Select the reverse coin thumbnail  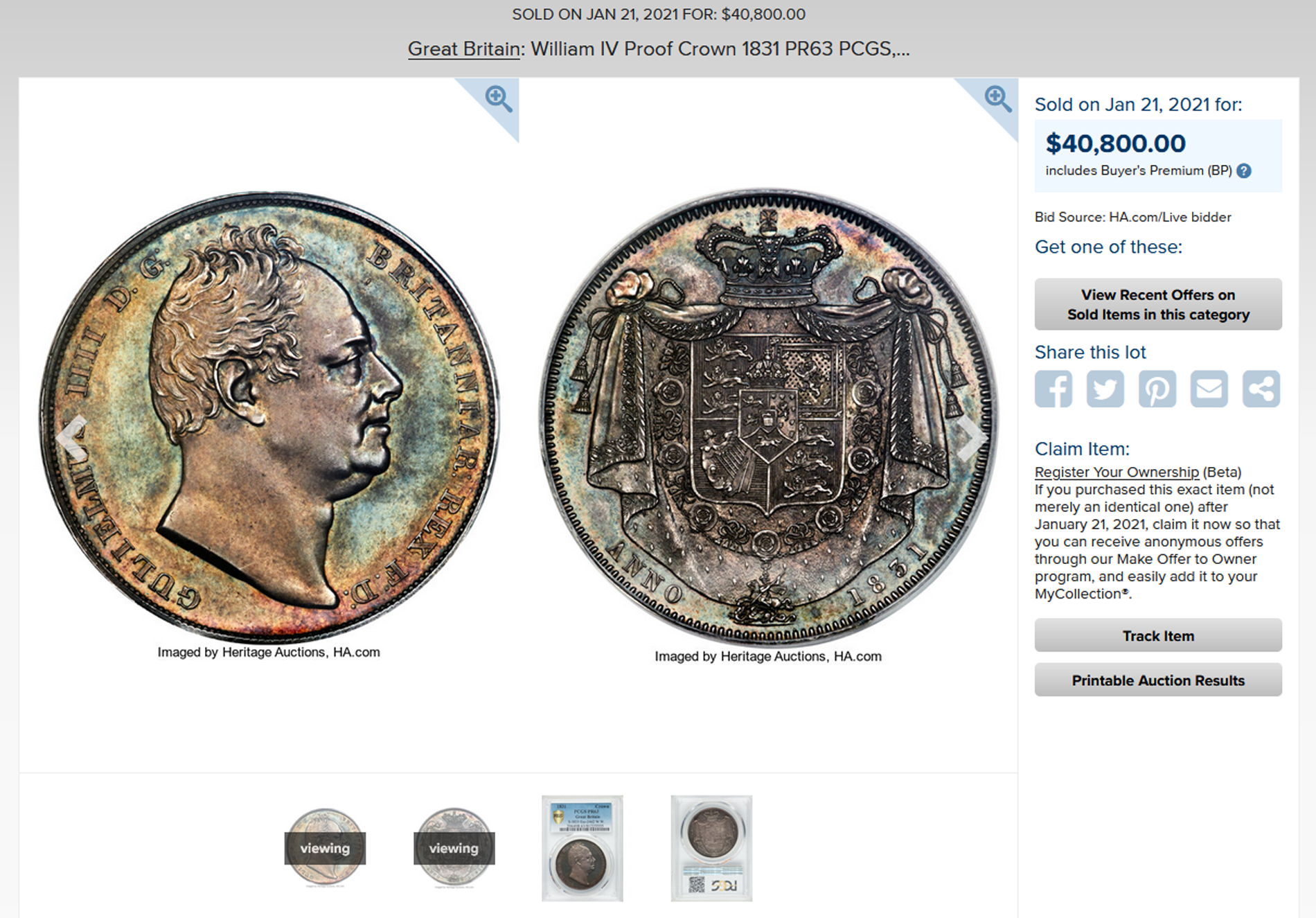click(454, 848)
